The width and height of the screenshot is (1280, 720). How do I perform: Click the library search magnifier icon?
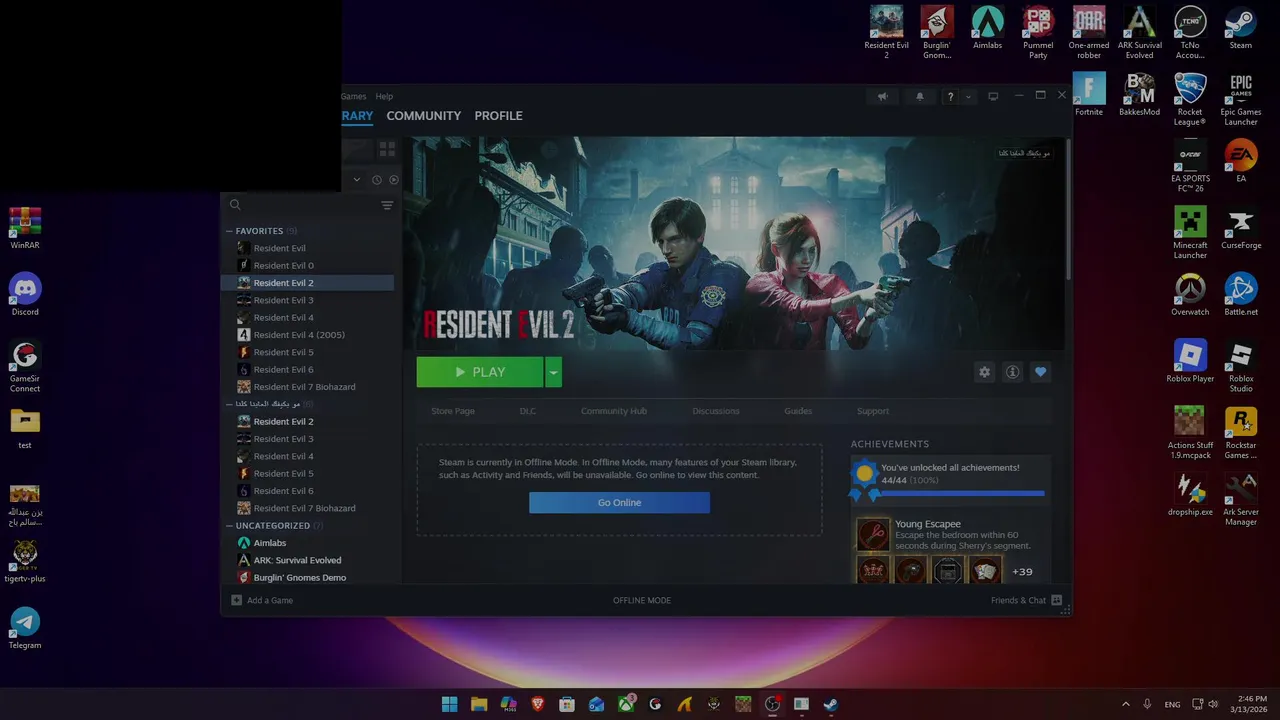235,205
